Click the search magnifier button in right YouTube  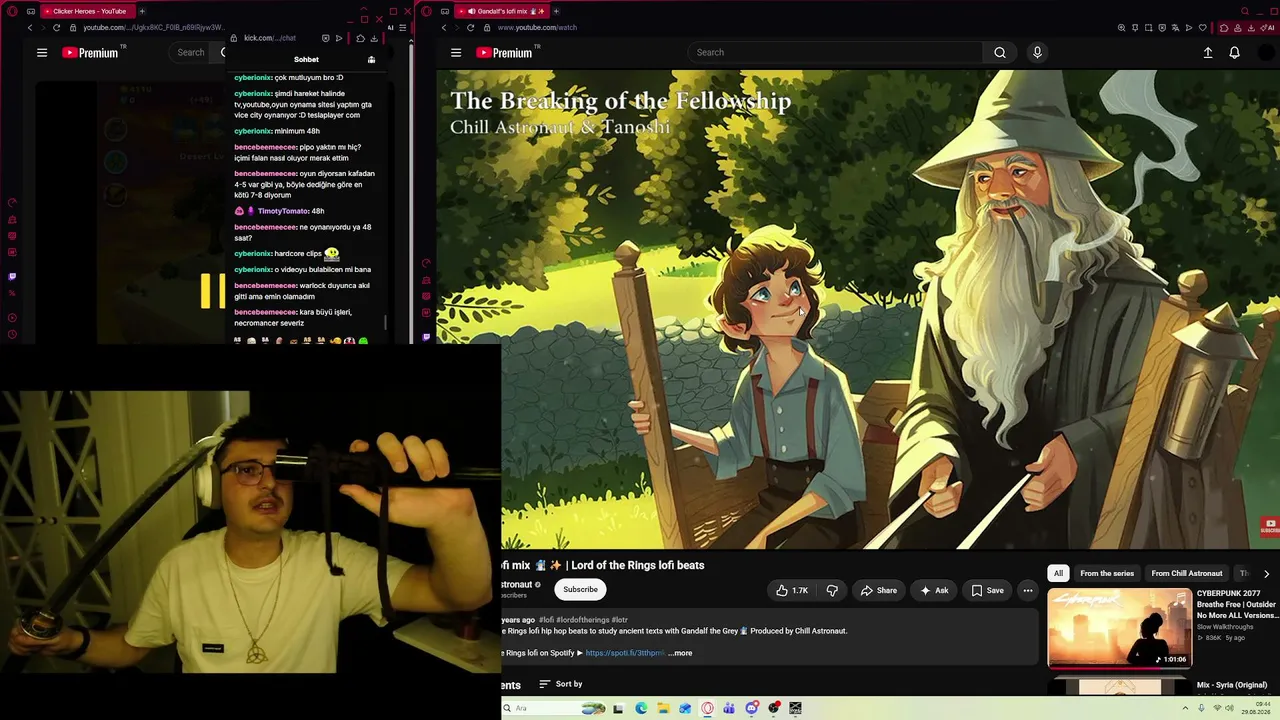1000,52
